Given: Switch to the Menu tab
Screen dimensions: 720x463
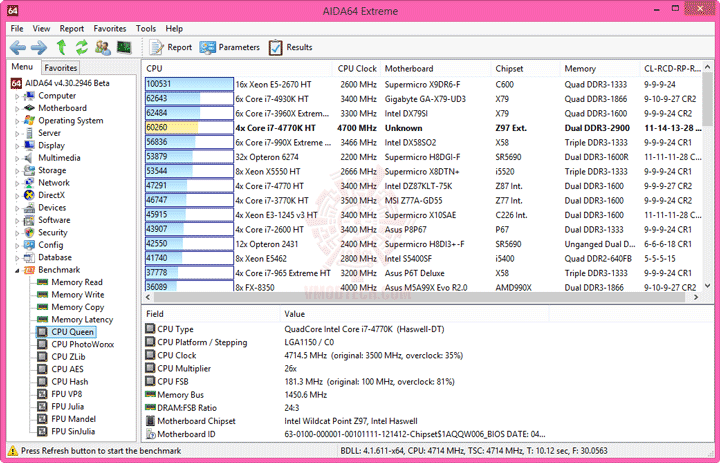Looking at the screenshot, I should tap(22, 67).
